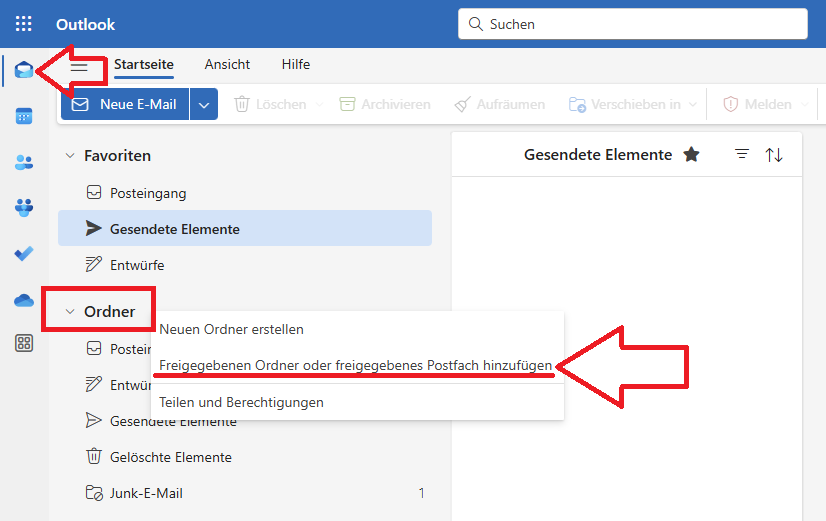This screenshot has height=521, width=826.
Task: Click the Outlook title link
Action: (x=85, y=24)
